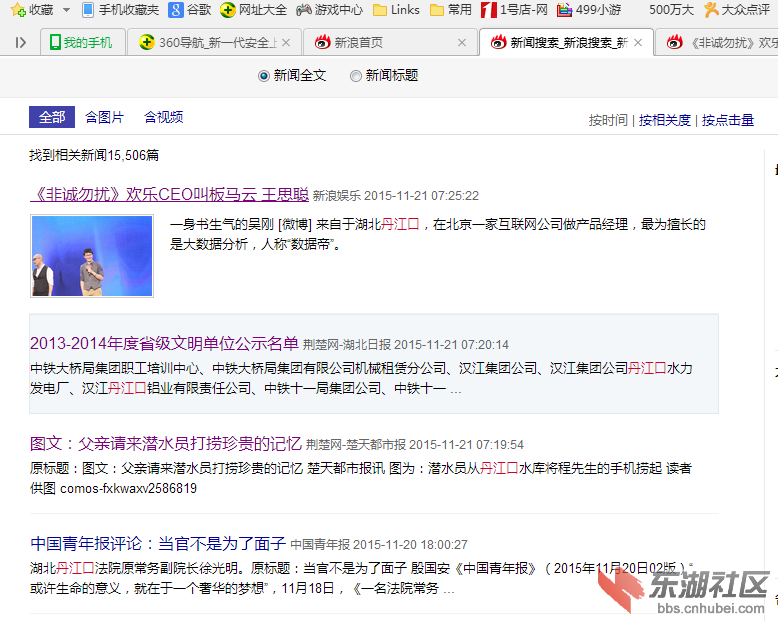This screenshot has width=778, height=621.
Task: Click the 非诚勿扰 article thumbnail
Action: click(x=92, y=256)
